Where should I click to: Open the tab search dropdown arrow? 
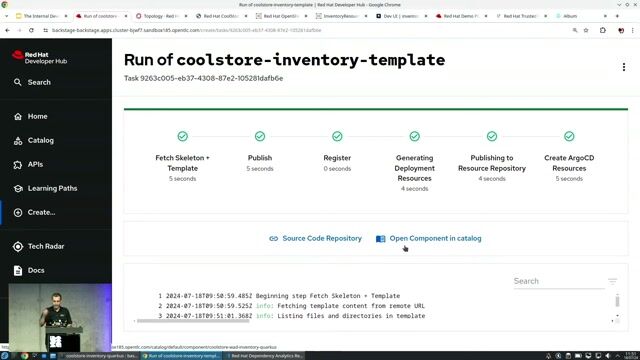tap(6, 16)
